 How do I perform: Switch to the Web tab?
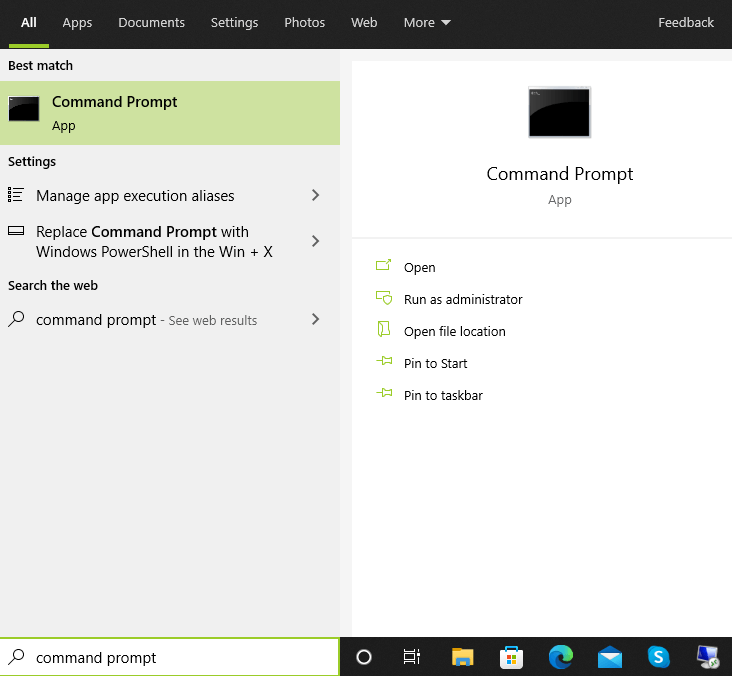364,22
